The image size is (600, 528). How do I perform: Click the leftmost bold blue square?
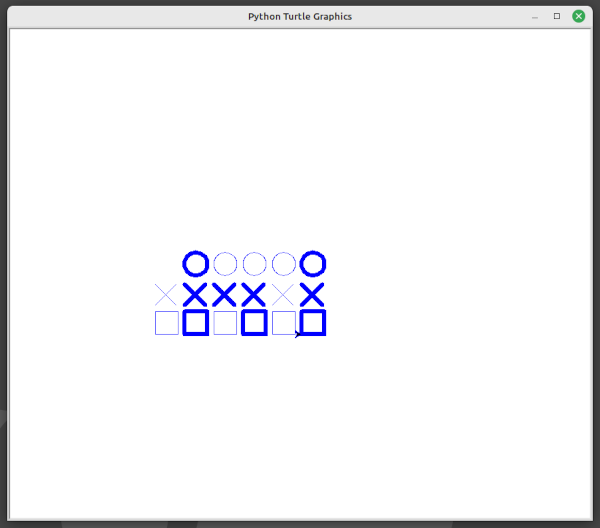[196, 323]
